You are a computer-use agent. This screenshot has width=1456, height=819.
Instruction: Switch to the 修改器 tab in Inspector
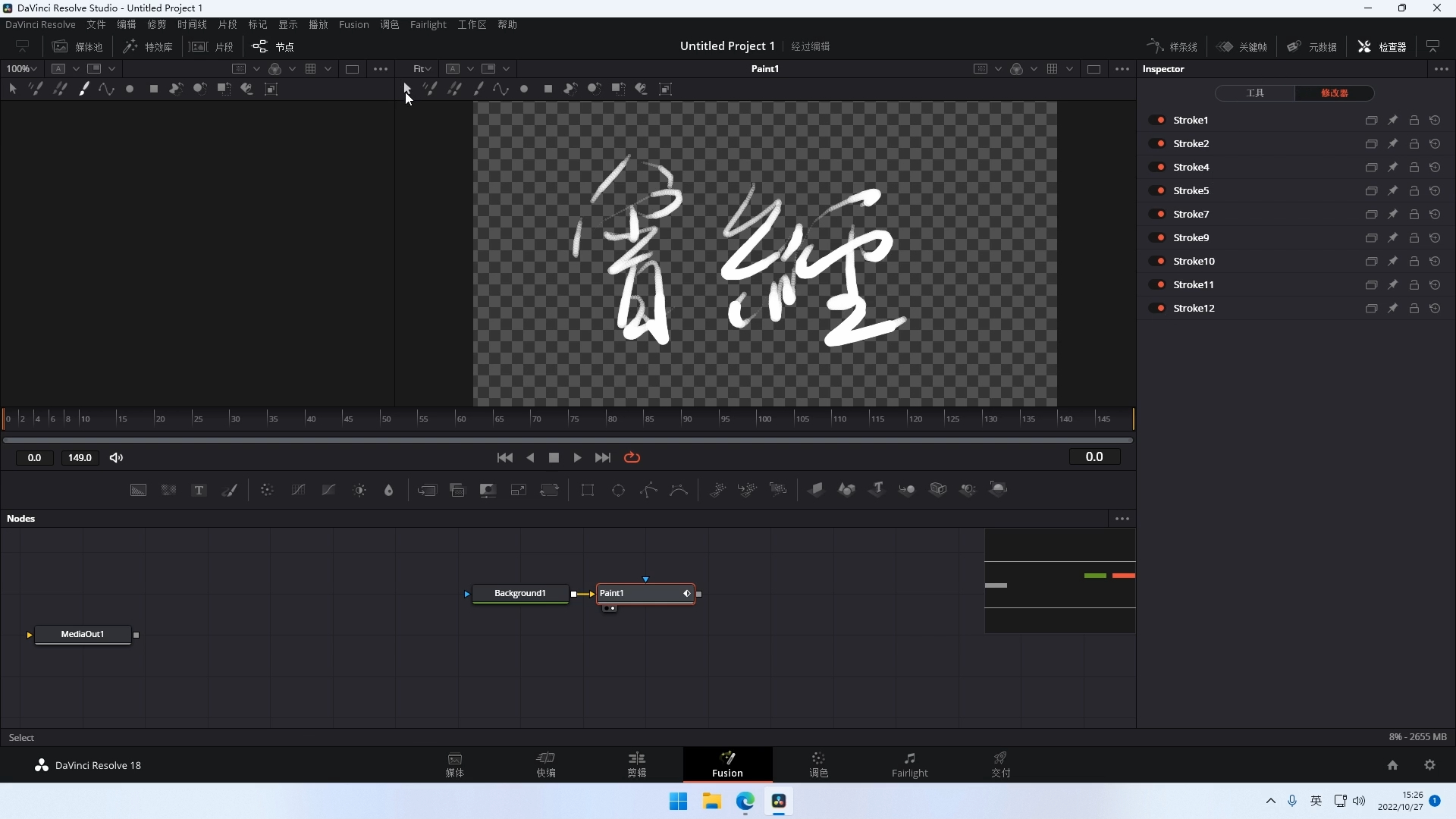[1334, 93]
